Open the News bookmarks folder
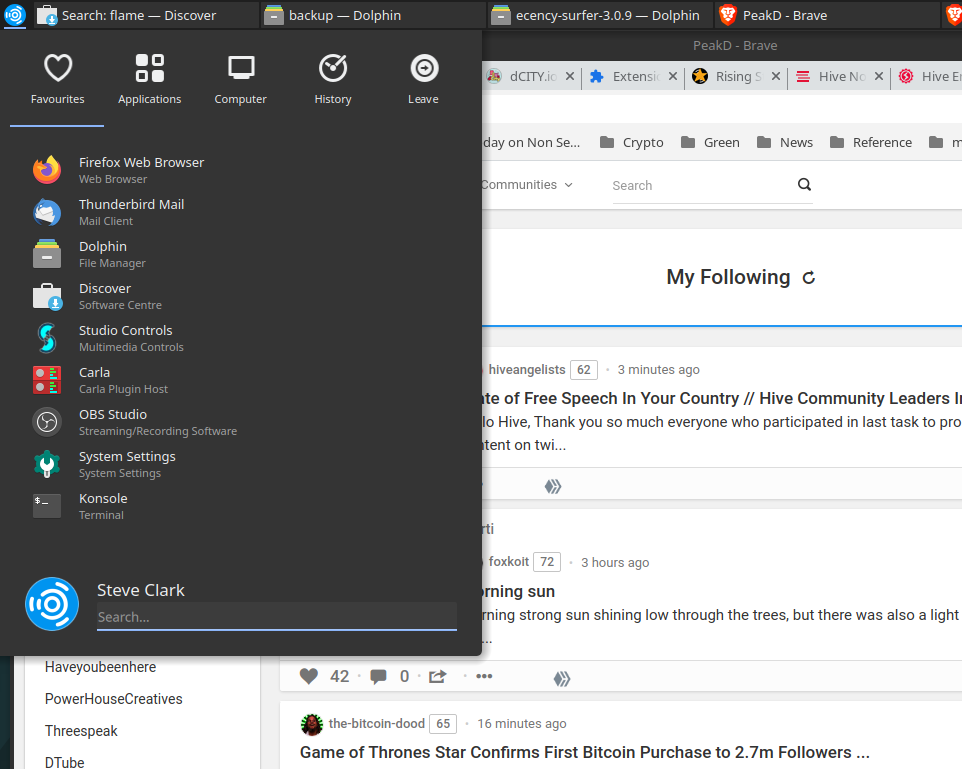Viewport: 962px width, 769px height. click(x=785, y=142)
